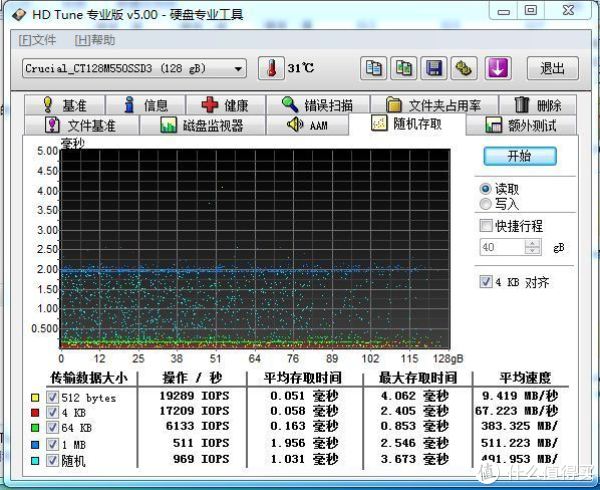This screenshot has width=600, height=490.
Task: Open the 额外测试 tab
Action: pos(521,125)
